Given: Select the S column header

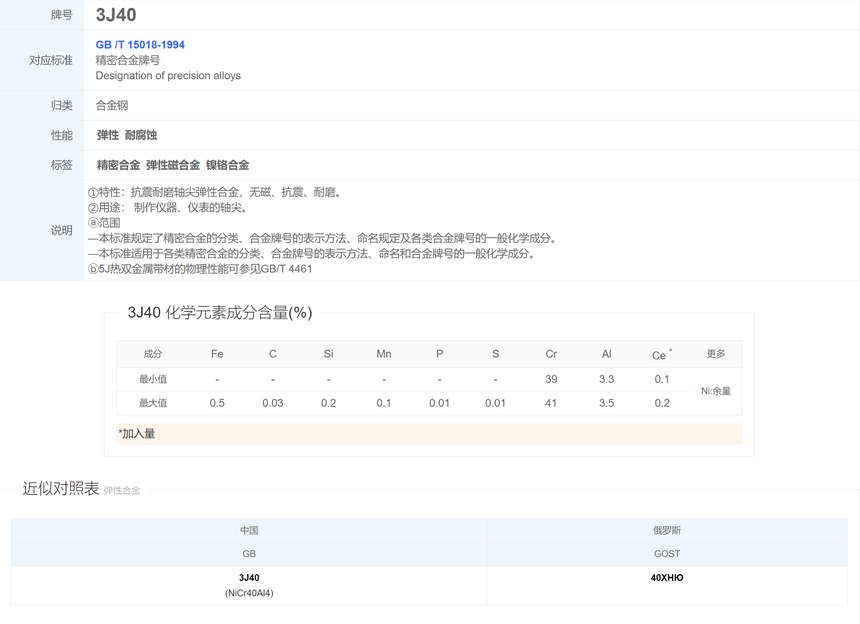Looking at the screenshot, I should click(x=495, y=354).
